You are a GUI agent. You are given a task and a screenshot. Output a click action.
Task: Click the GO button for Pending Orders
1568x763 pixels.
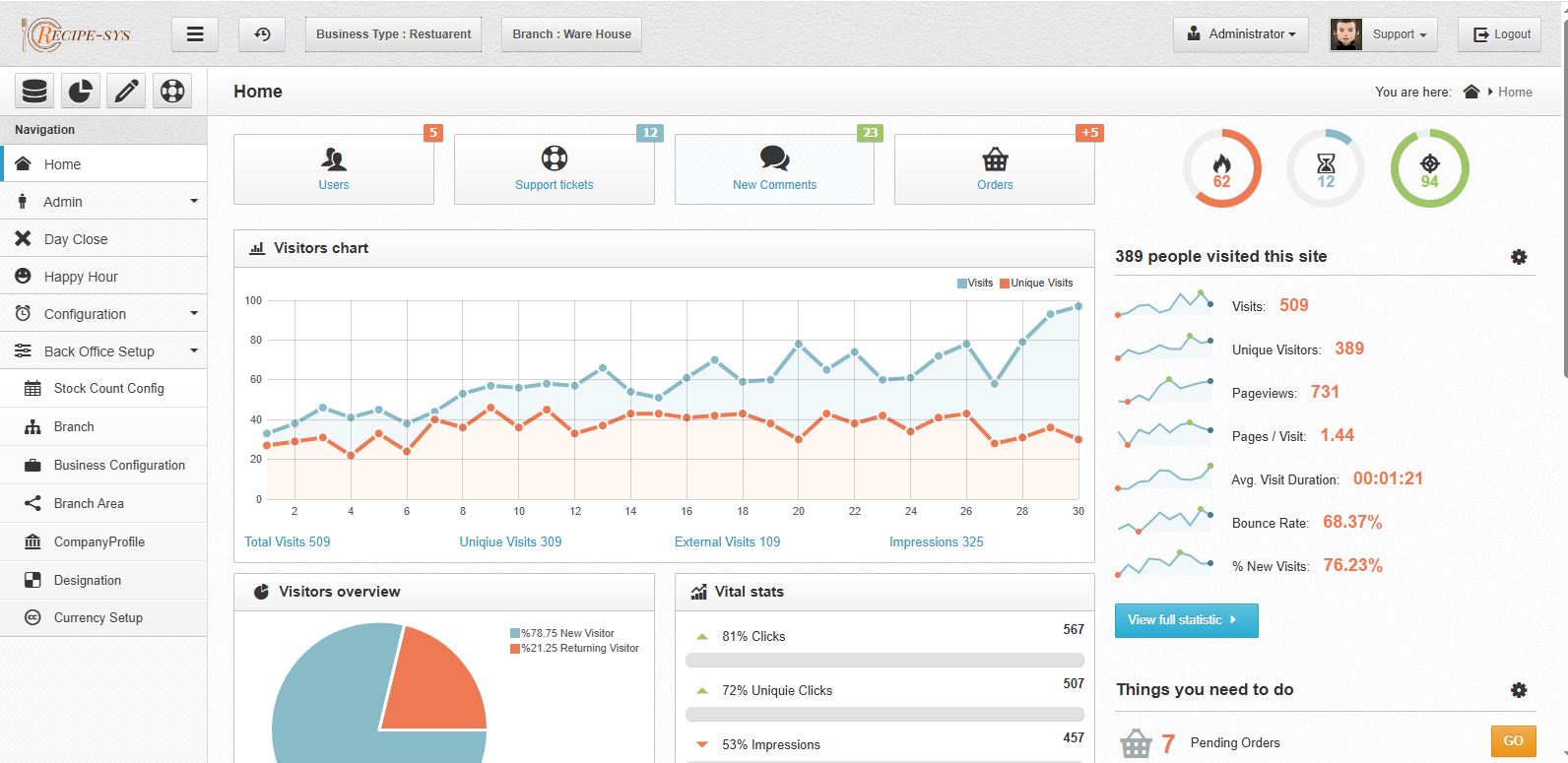pyautogui.click(x=1513, y=741)
